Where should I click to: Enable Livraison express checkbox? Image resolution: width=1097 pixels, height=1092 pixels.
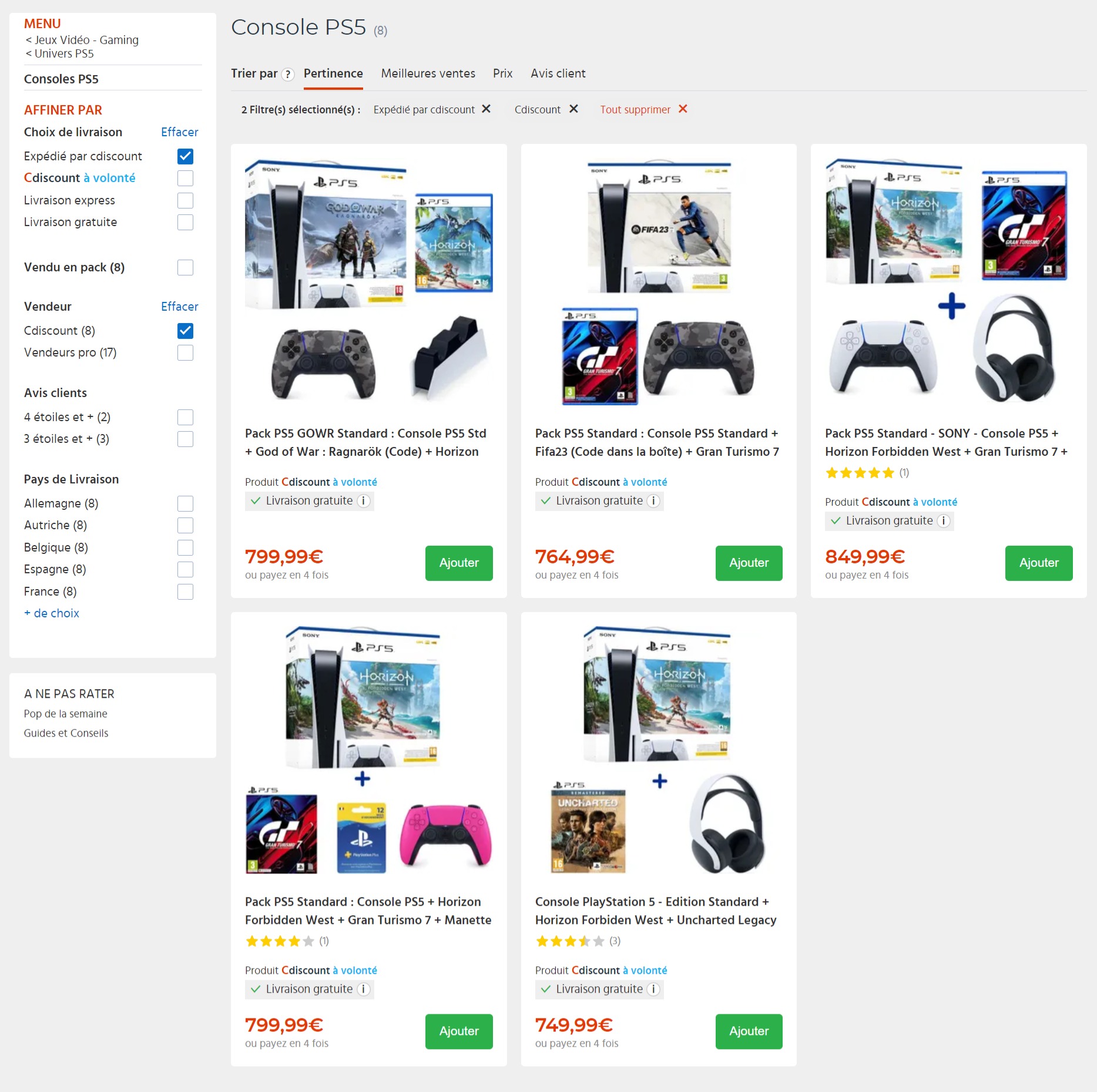pyautogui.click(x=185, y=200)
